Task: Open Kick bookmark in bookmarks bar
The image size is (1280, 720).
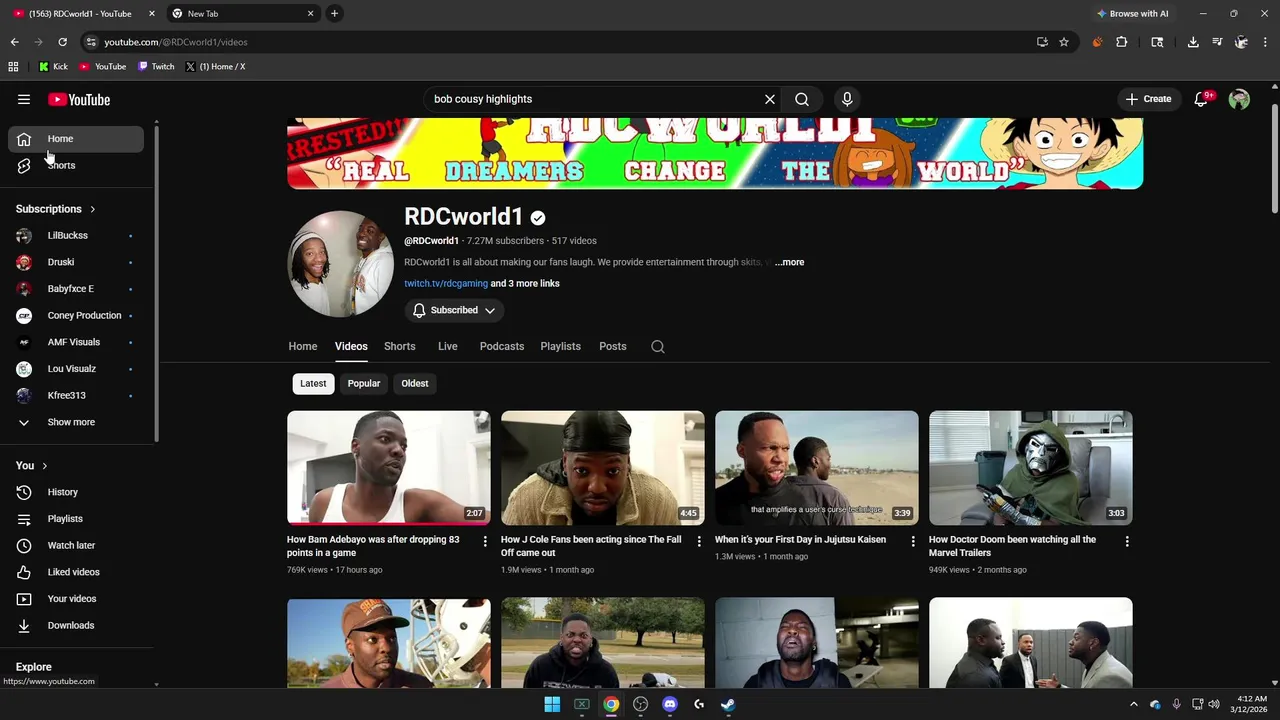Action: click(53, 67)
